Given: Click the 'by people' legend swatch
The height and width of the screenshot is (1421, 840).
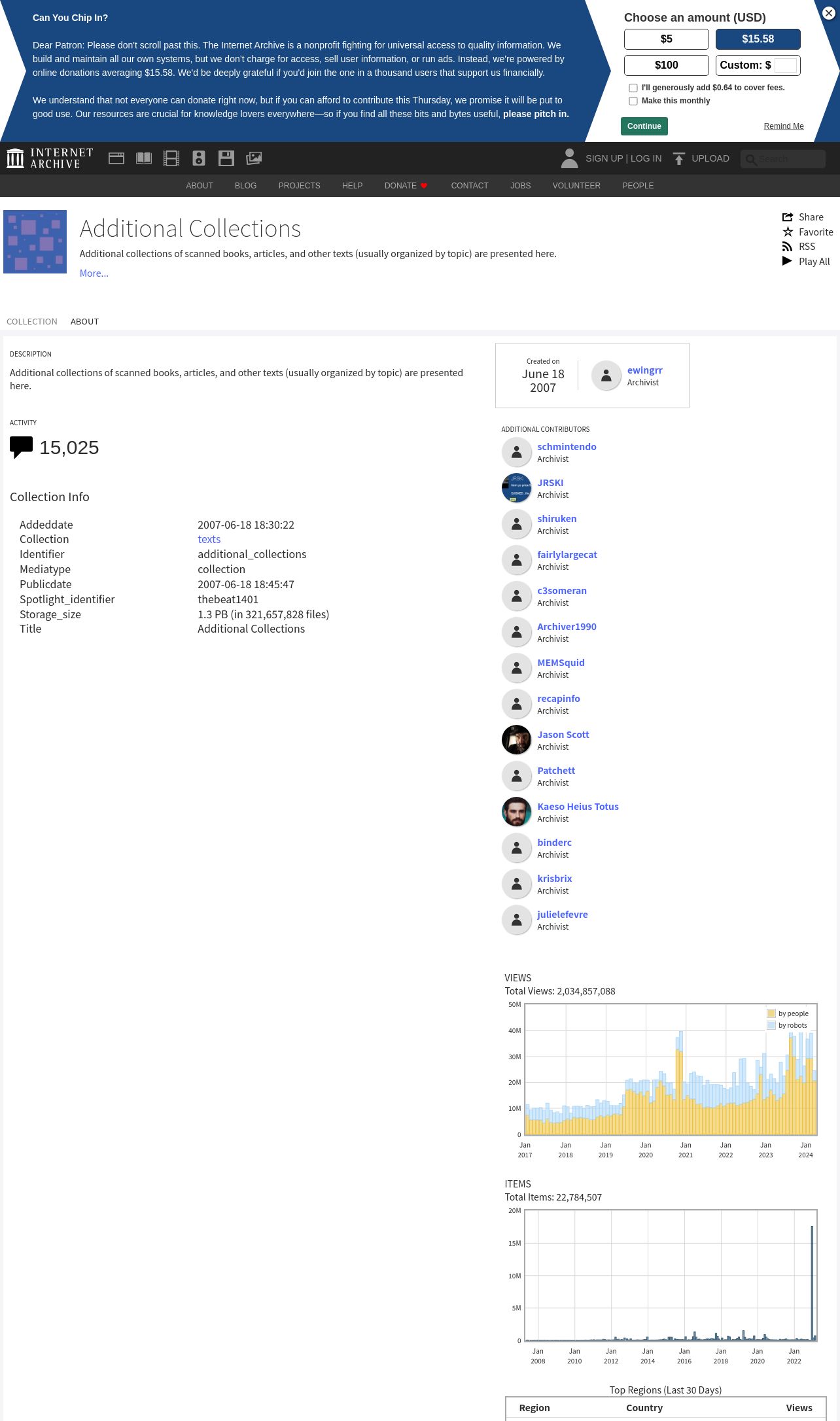Looking at the screenshot, I should tap(771, 1013).
